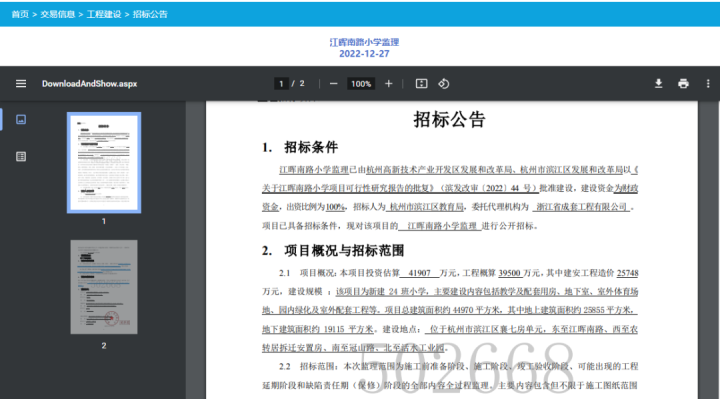
Task: Show the thumbnails view in the sidebar
Action: (21, 119)
